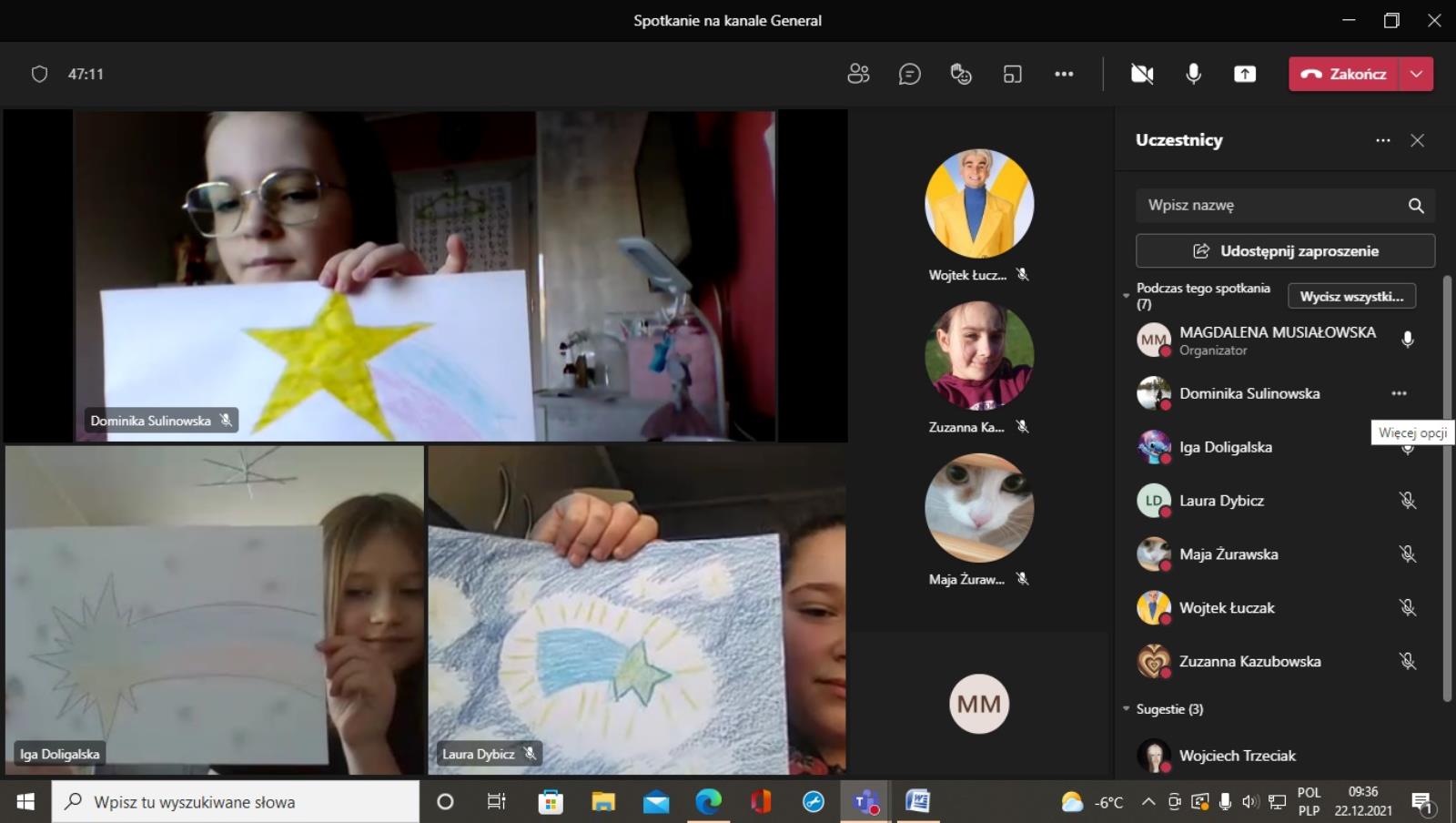The height and width of the screenshot is (823, 1456).
Task: Open the notification center icon
Action: pyautogui.click(x=1422, y=802)
